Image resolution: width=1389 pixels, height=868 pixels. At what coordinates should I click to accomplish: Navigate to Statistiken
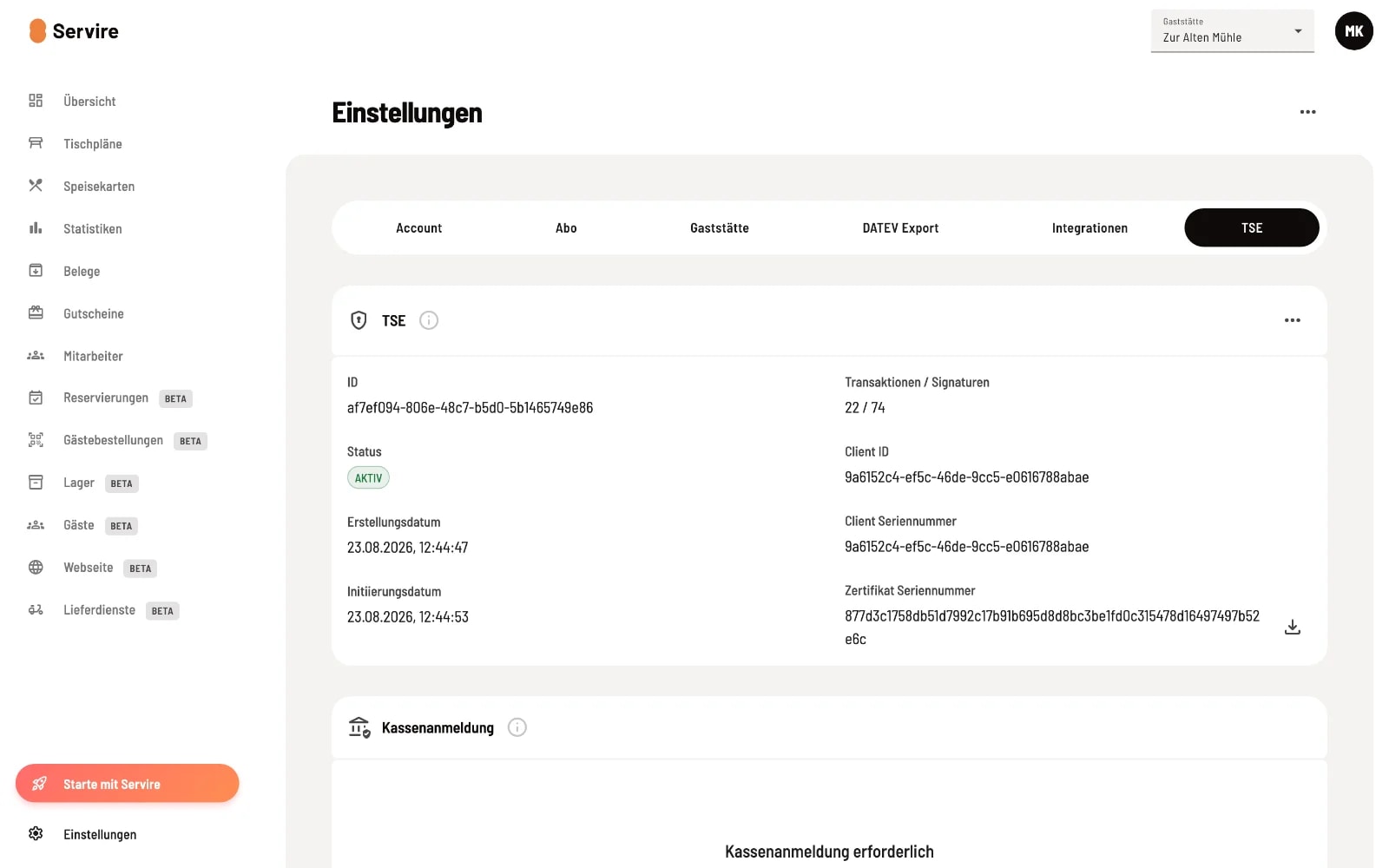coord(93,228)
